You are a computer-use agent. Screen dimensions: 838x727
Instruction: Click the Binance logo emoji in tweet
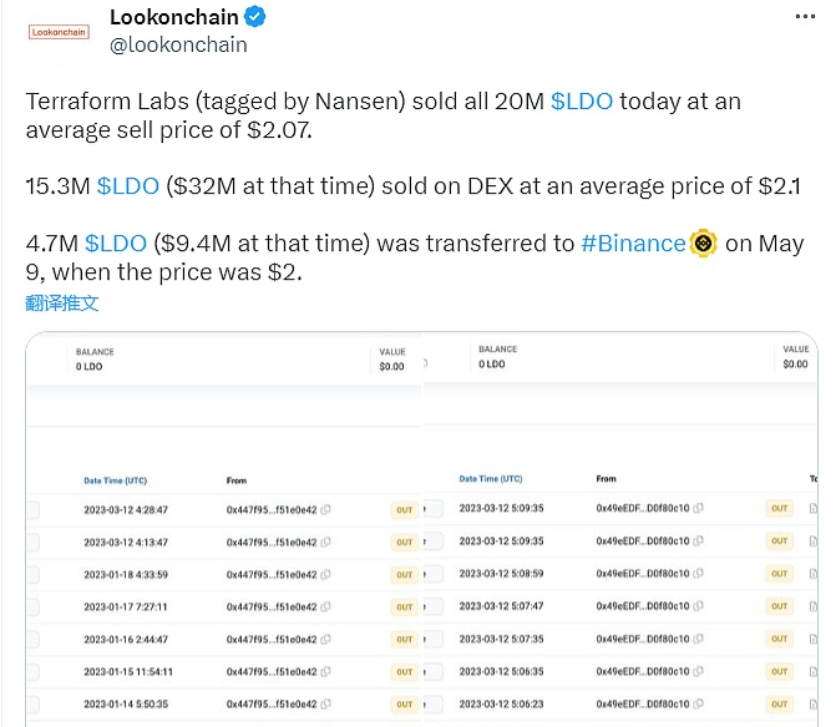click(703, 243)
